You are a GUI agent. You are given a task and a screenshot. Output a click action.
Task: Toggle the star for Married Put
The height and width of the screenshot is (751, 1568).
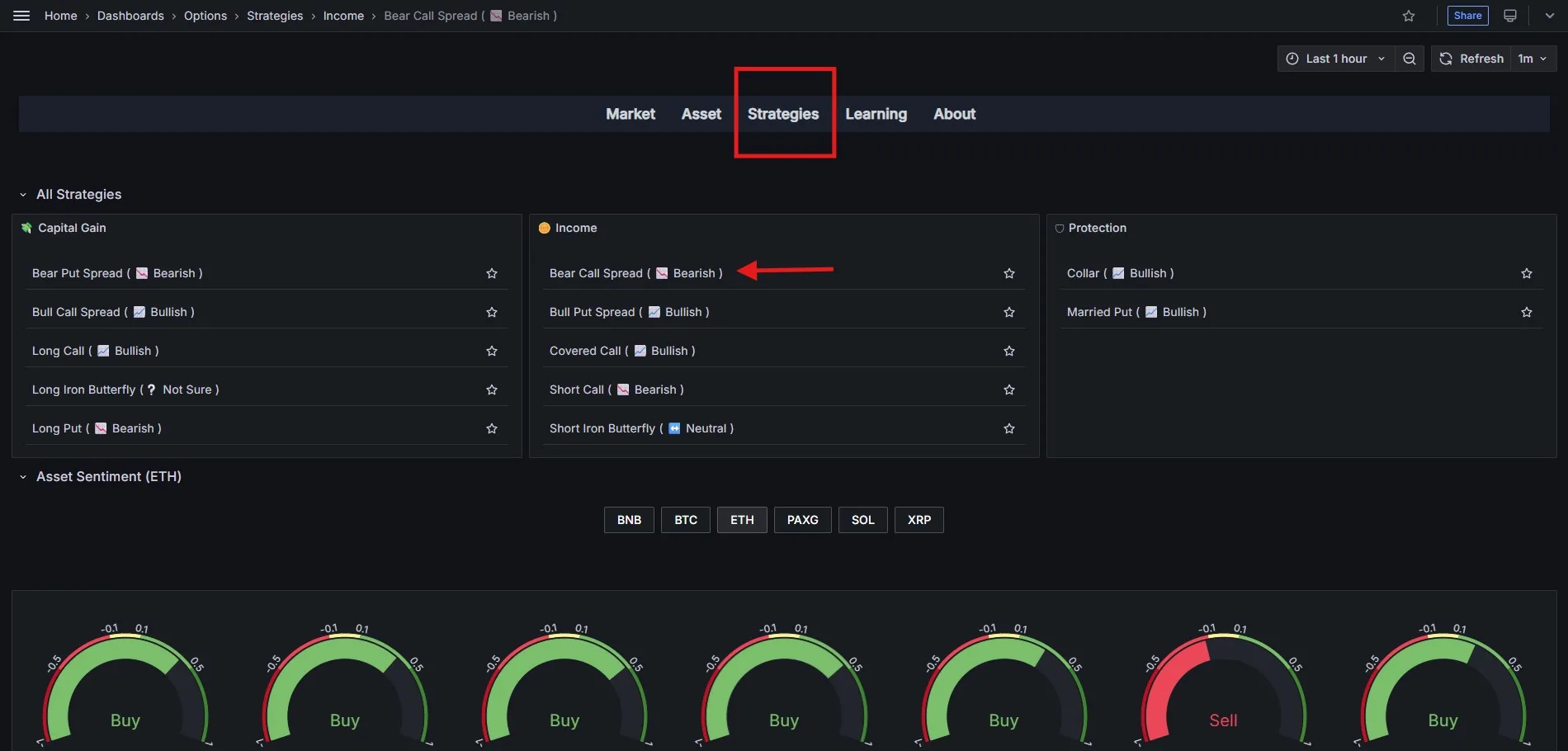pos(1526,312)
